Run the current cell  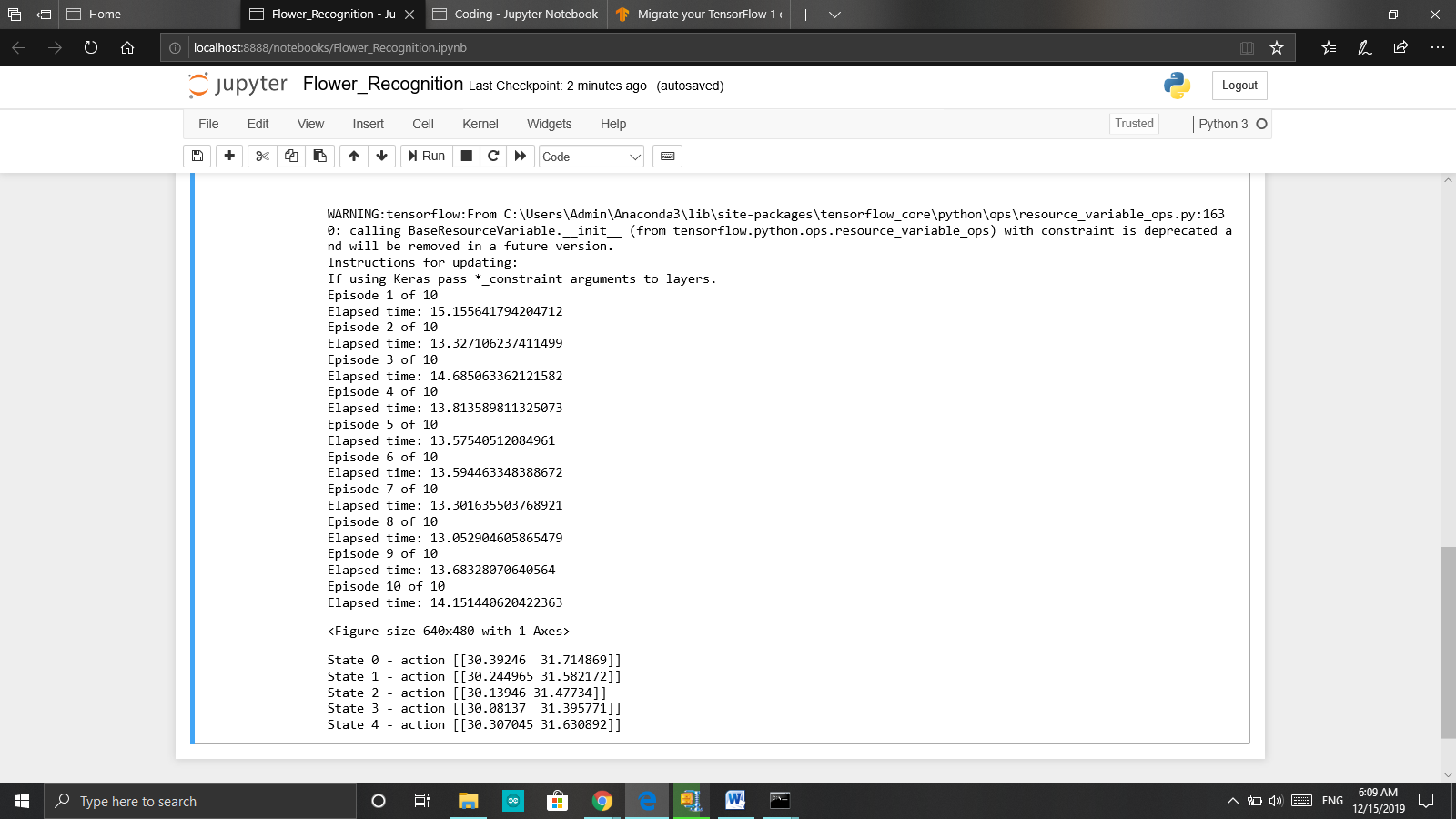(425, 156)
